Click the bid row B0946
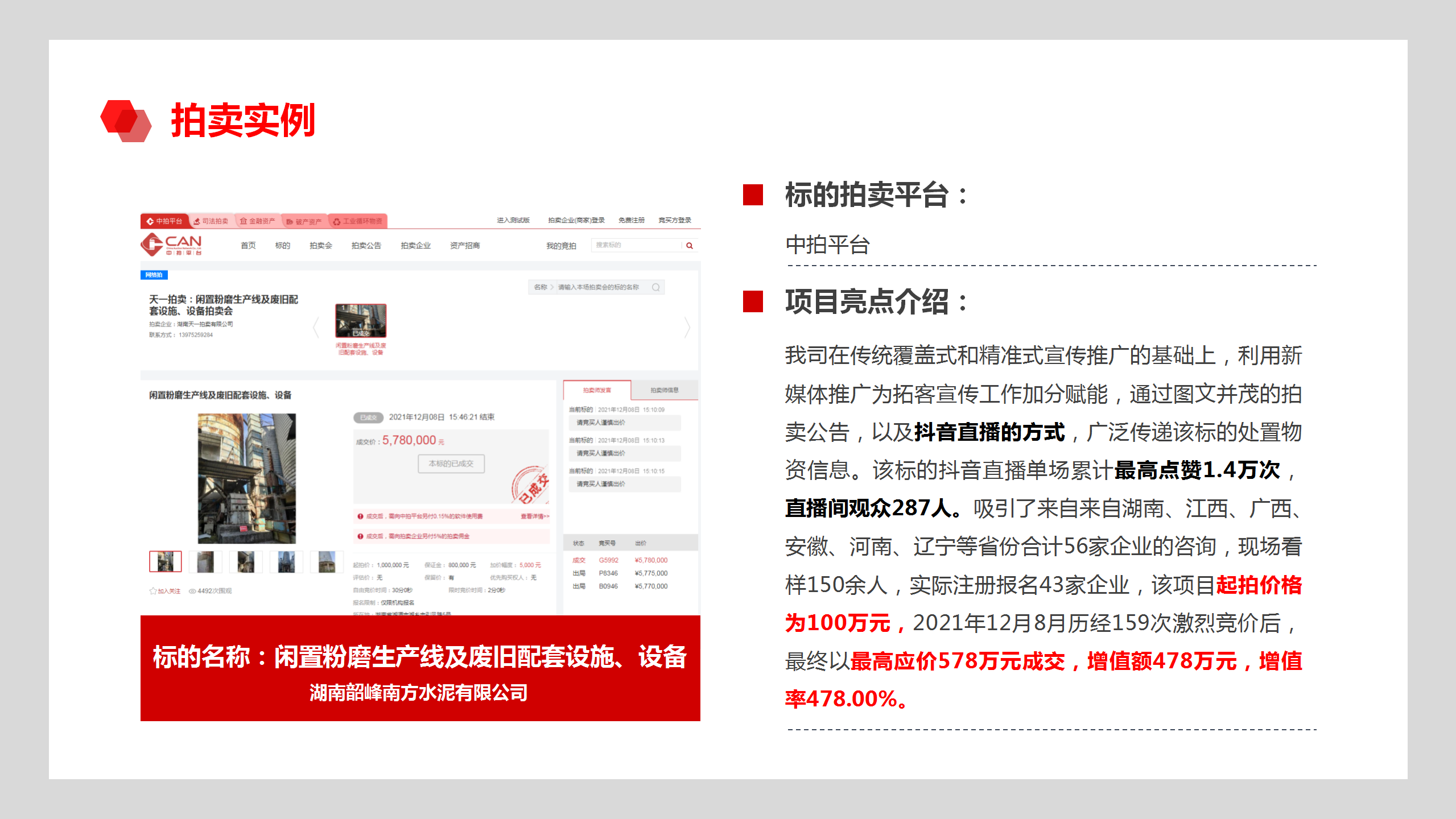Image resolution: width=1456 pixels, height=819 pixels. click(x=630, y=586)
